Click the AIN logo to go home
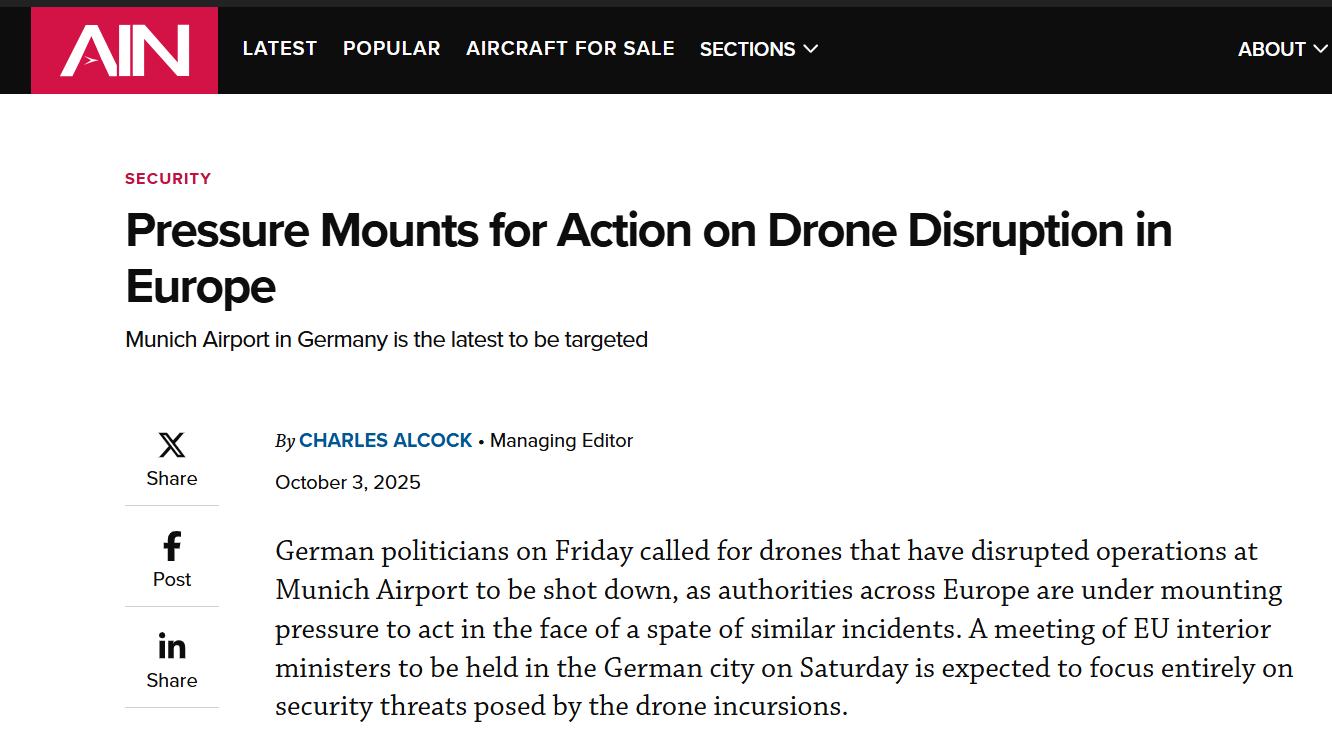 point(124,50)
